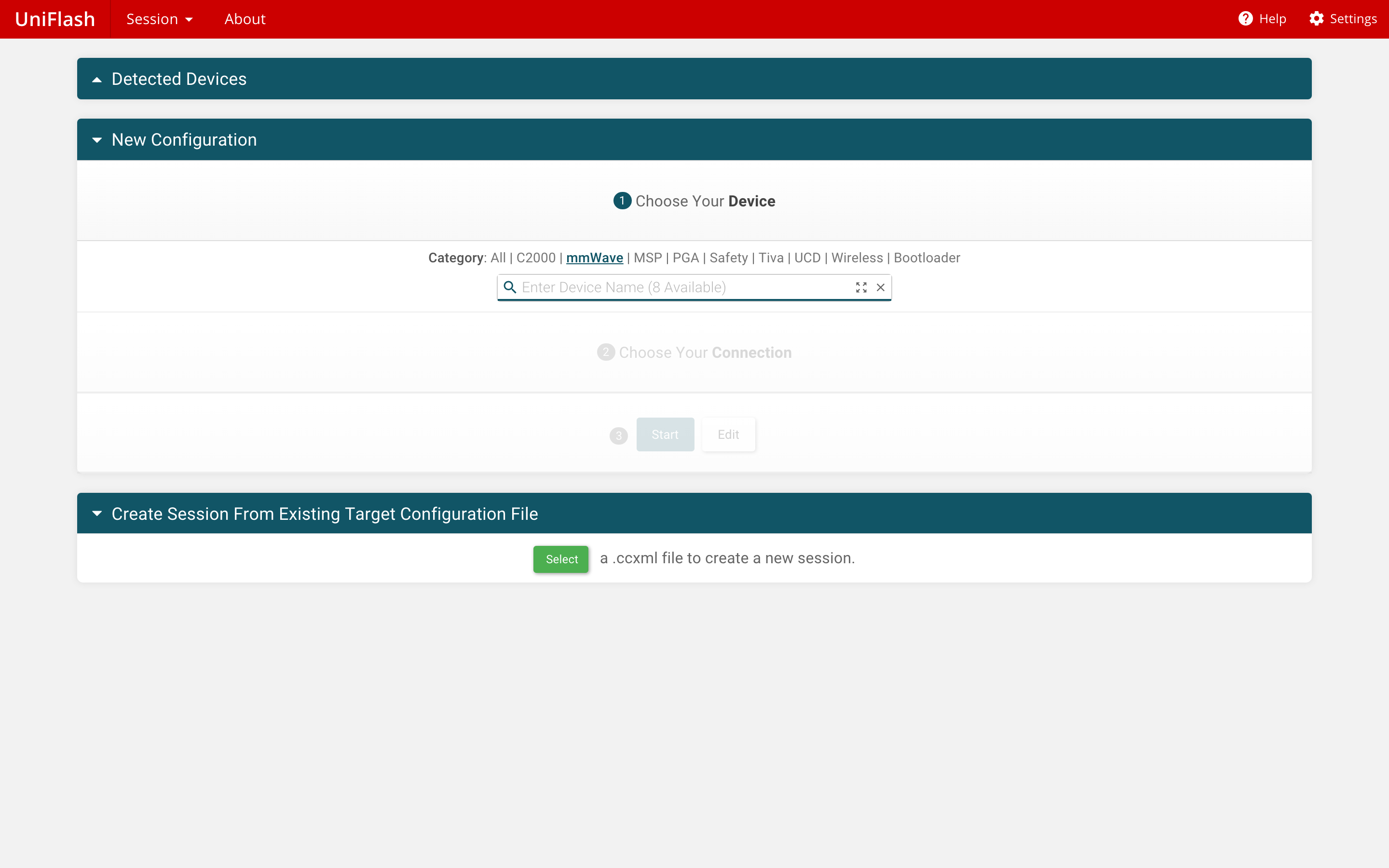Click the Help question mark icon

point(1245,19)
